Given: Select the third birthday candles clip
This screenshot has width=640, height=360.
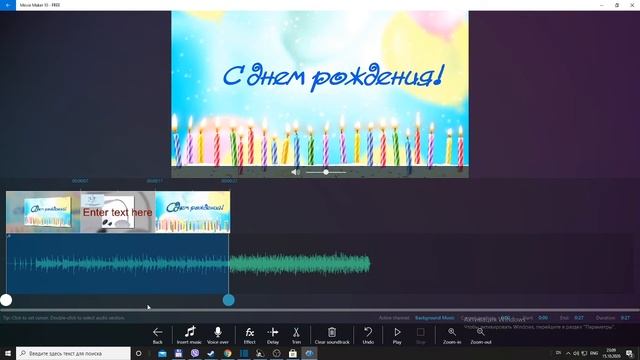Looking at the screenshot, I should (193, 212).
